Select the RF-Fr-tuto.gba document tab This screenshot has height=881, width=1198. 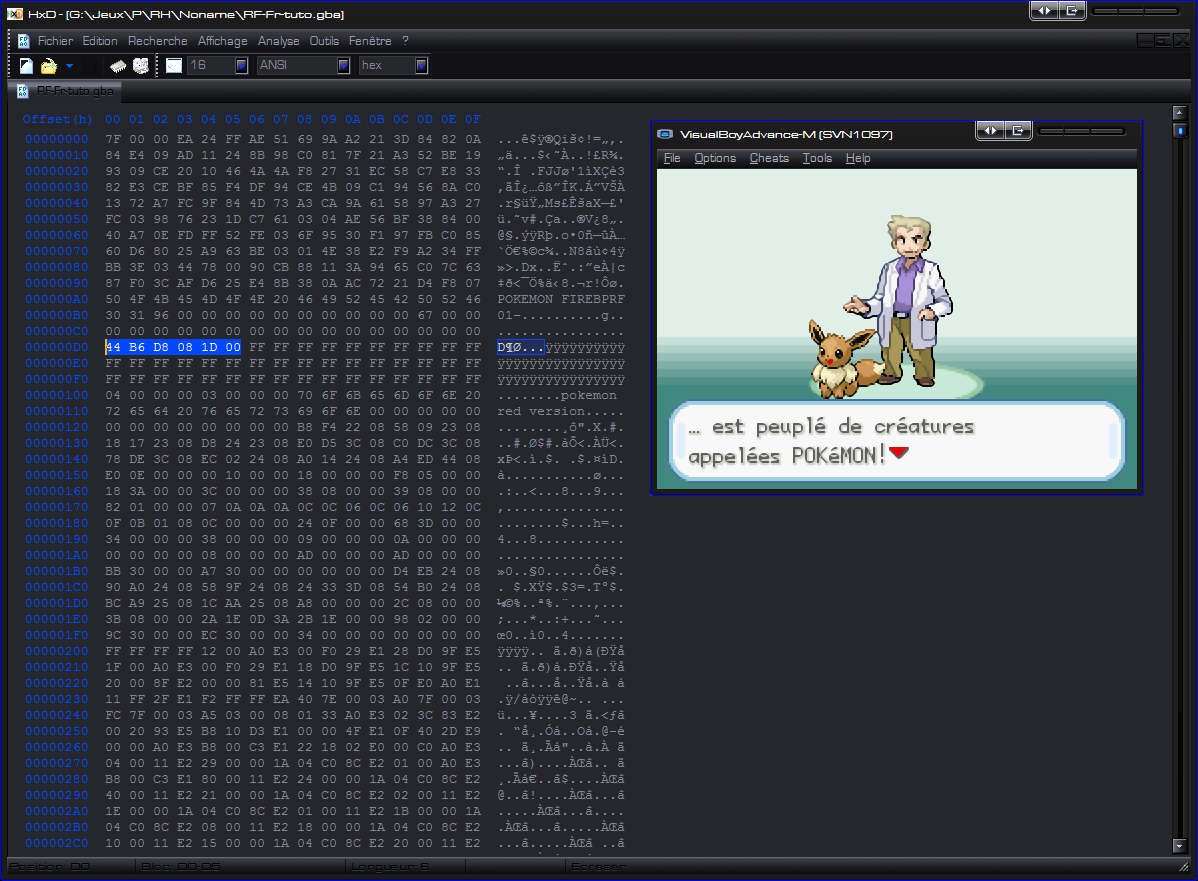(x=66, y=91)
